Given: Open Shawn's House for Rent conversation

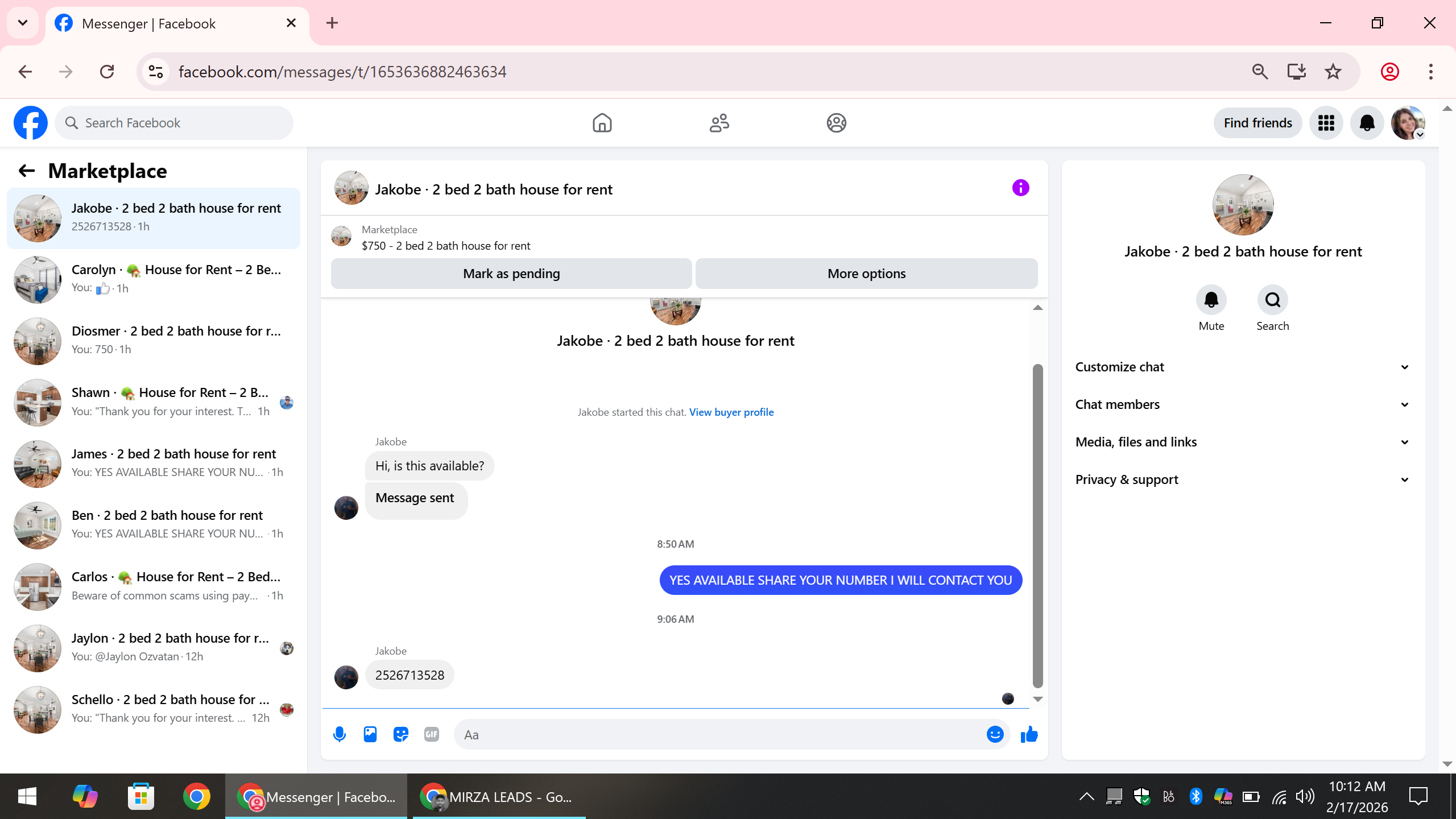Looking at the screenshot, I should click(x=154, y=402).
